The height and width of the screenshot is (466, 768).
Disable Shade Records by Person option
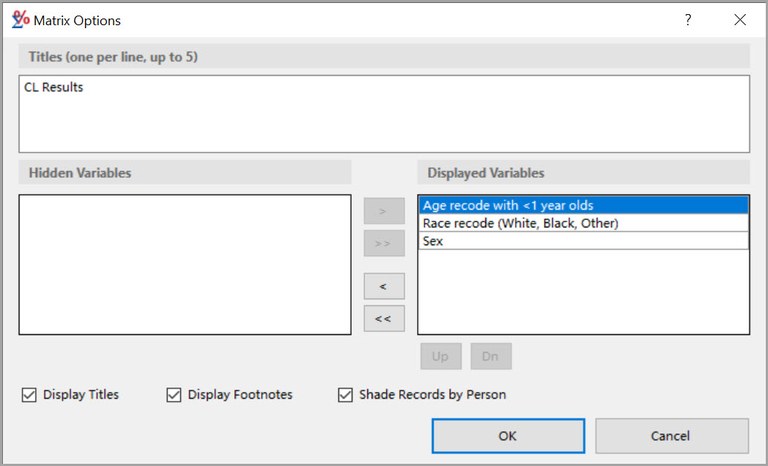click(346, 395)
